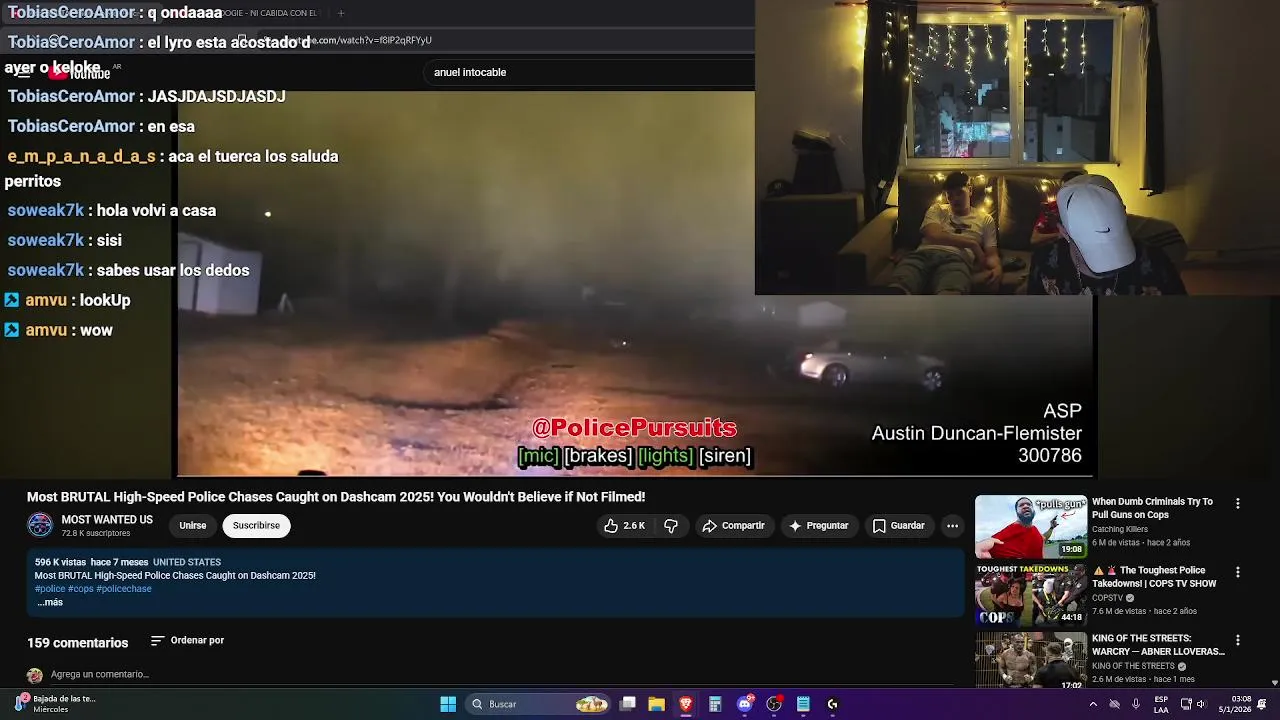
Task: Click the volume speaker tray icon
Action: [1202, 704]
